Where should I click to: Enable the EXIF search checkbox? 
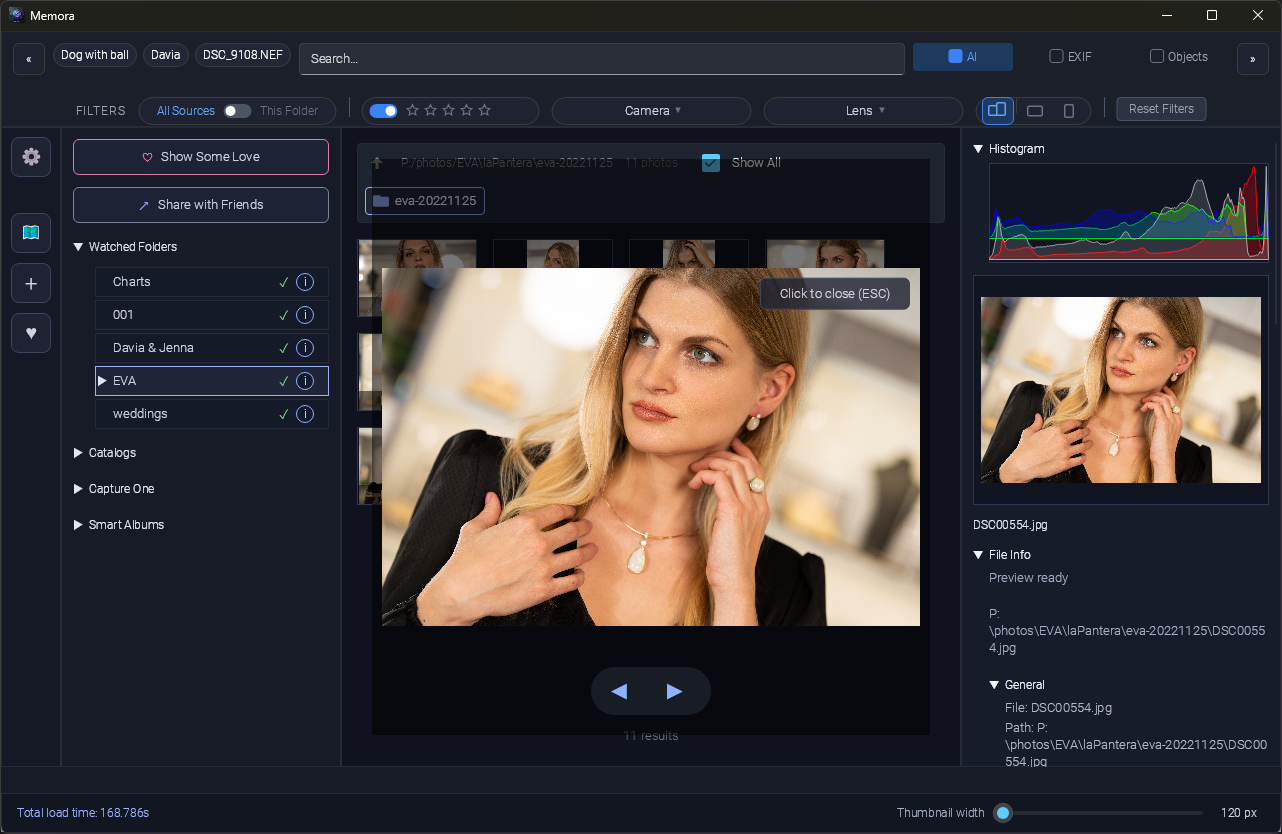(x=1056, y=57)
